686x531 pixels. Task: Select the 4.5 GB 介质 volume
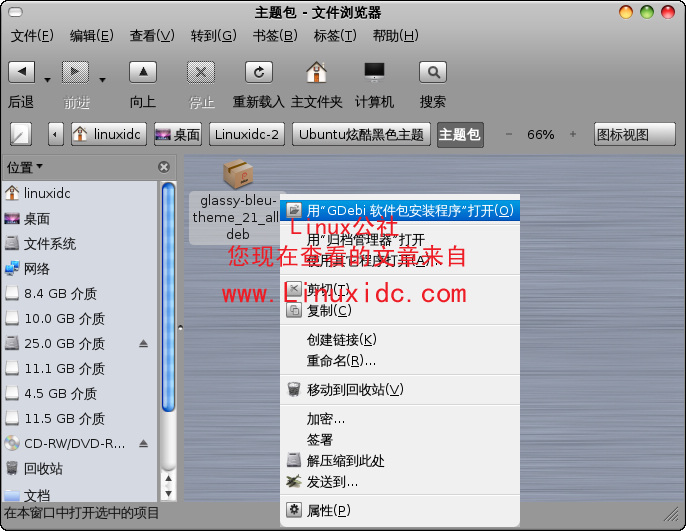pyautogui.click(x=80, y=393)
